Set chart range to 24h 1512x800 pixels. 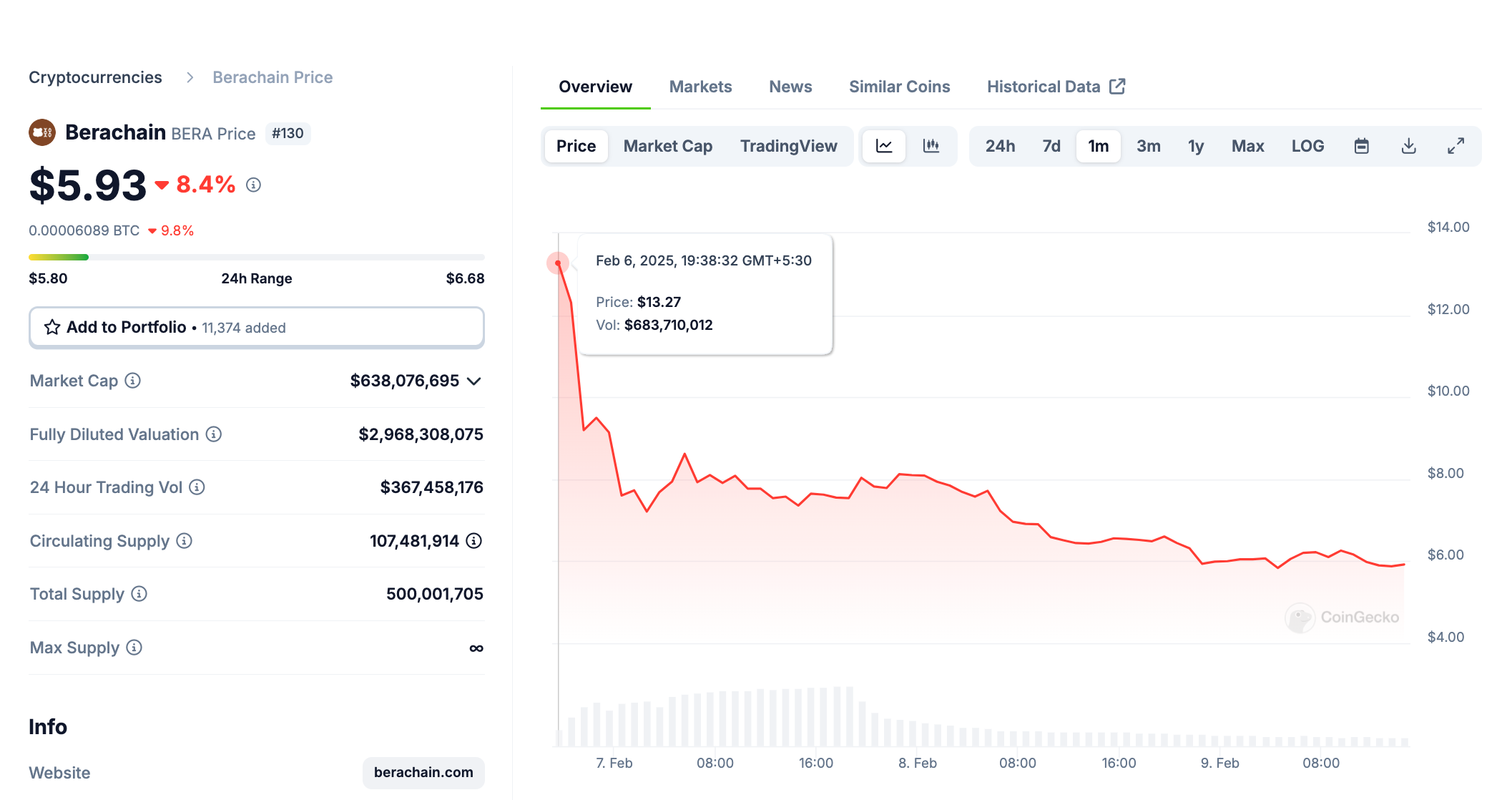[1001, 146]
